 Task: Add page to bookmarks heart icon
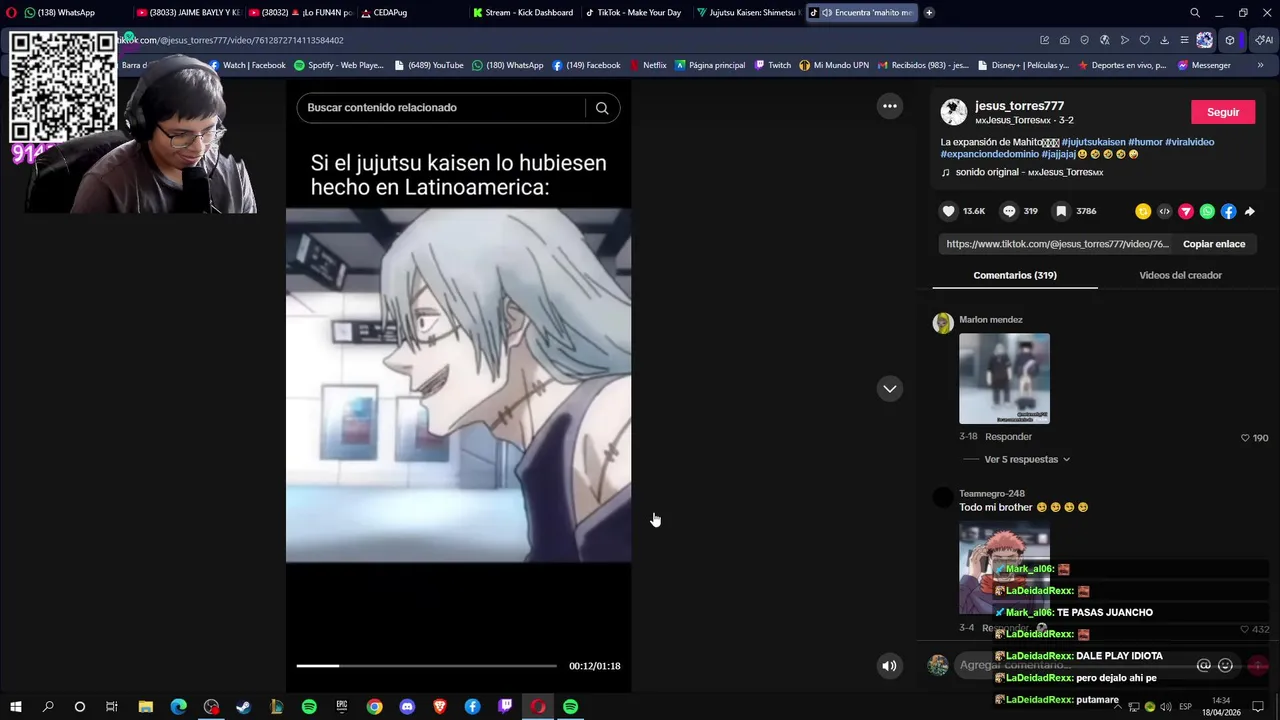pyautogui.click(x=1144, y=40)
